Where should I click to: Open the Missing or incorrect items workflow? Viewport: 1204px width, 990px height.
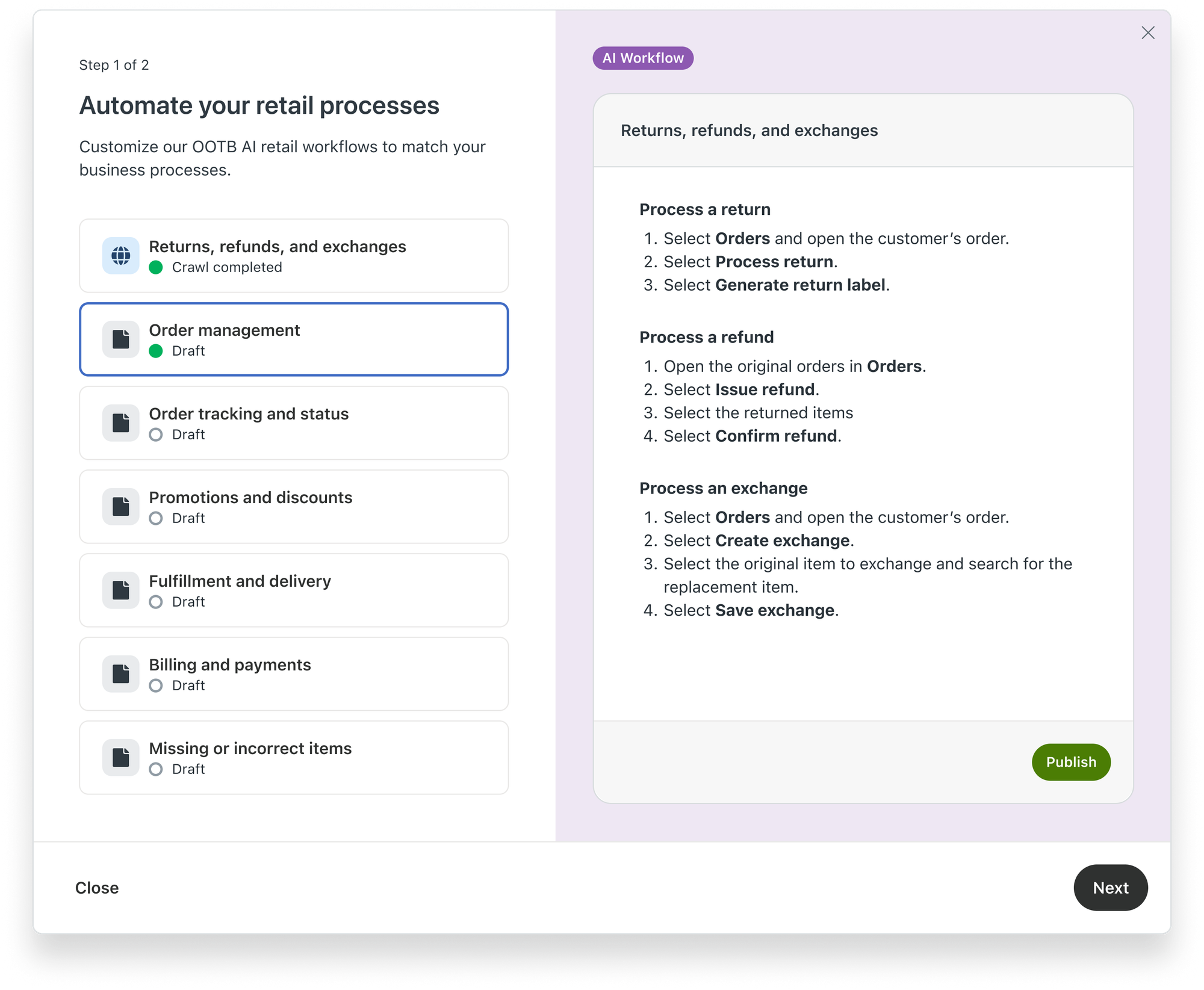point(294,758)
